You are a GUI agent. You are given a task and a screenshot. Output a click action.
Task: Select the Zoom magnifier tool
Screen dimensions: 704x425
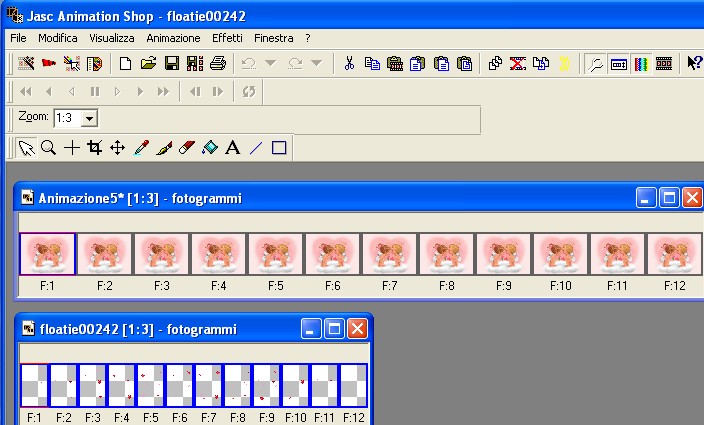coord(48,148)
